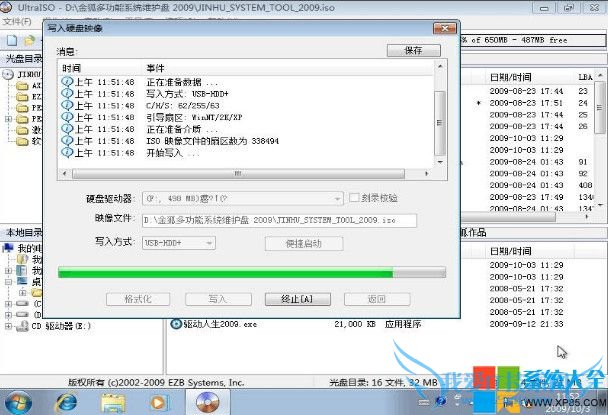The image size is (609, 415).
Task: Click the 终止[A] button
Action: tap(298, 299)
